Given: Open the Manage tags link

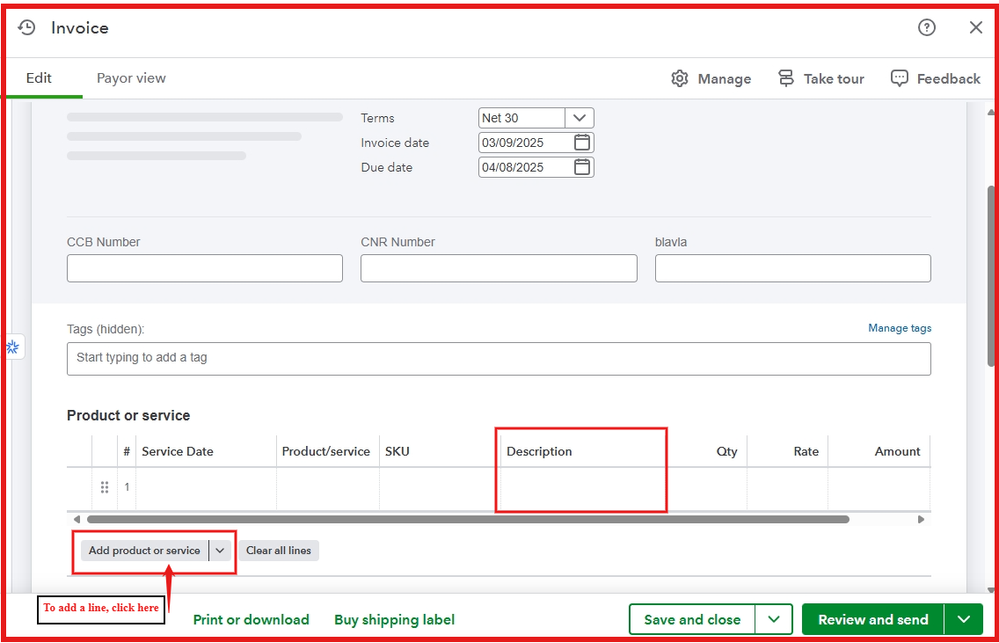Looking at the screenshot, I should coord(900,328).
